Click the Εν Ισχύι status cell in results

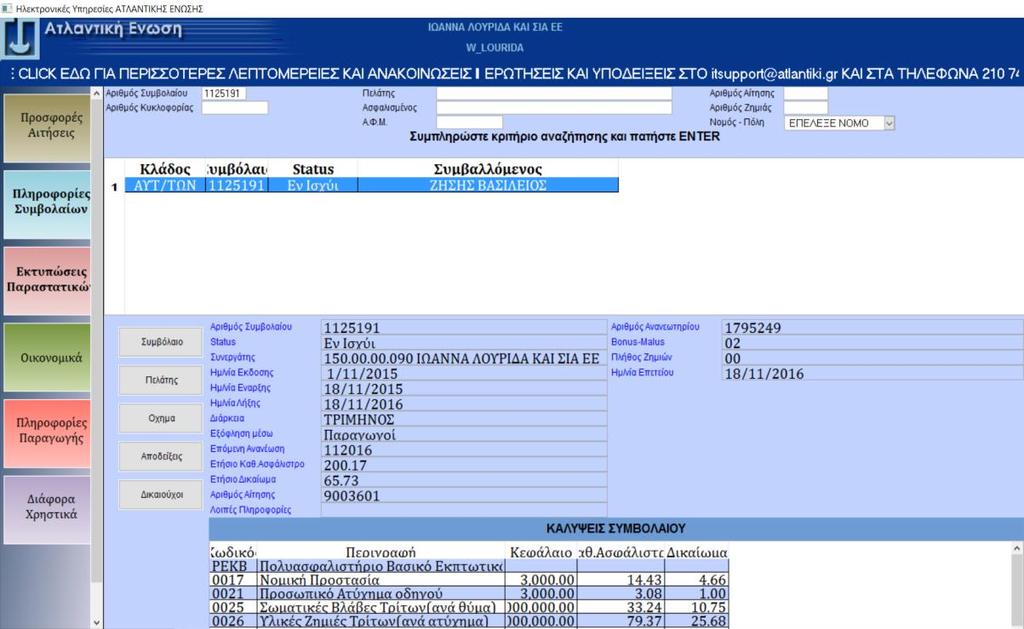click(313, 185)
